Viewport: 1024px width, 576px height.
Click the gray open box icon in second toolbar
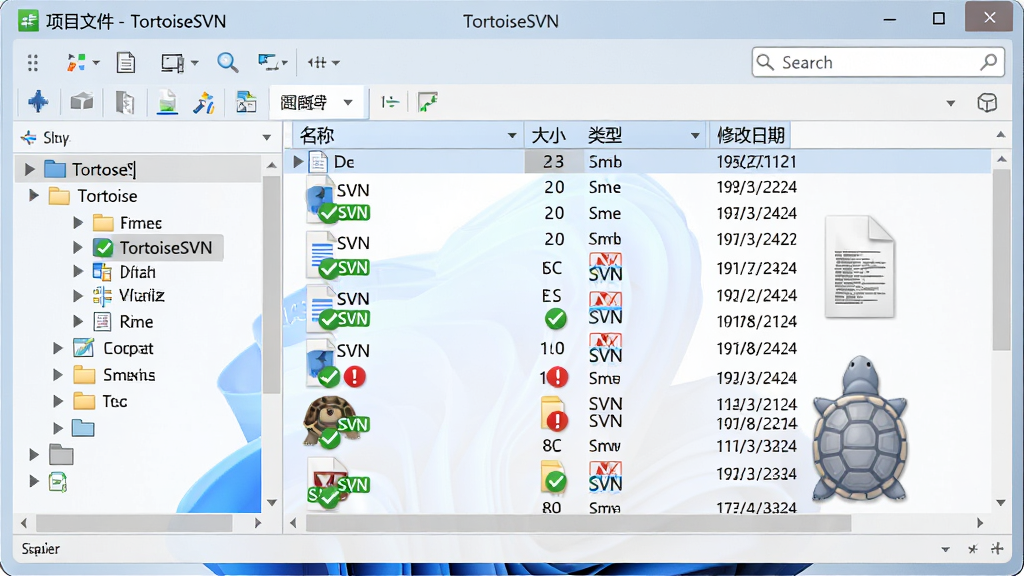[x=82, y=102]
